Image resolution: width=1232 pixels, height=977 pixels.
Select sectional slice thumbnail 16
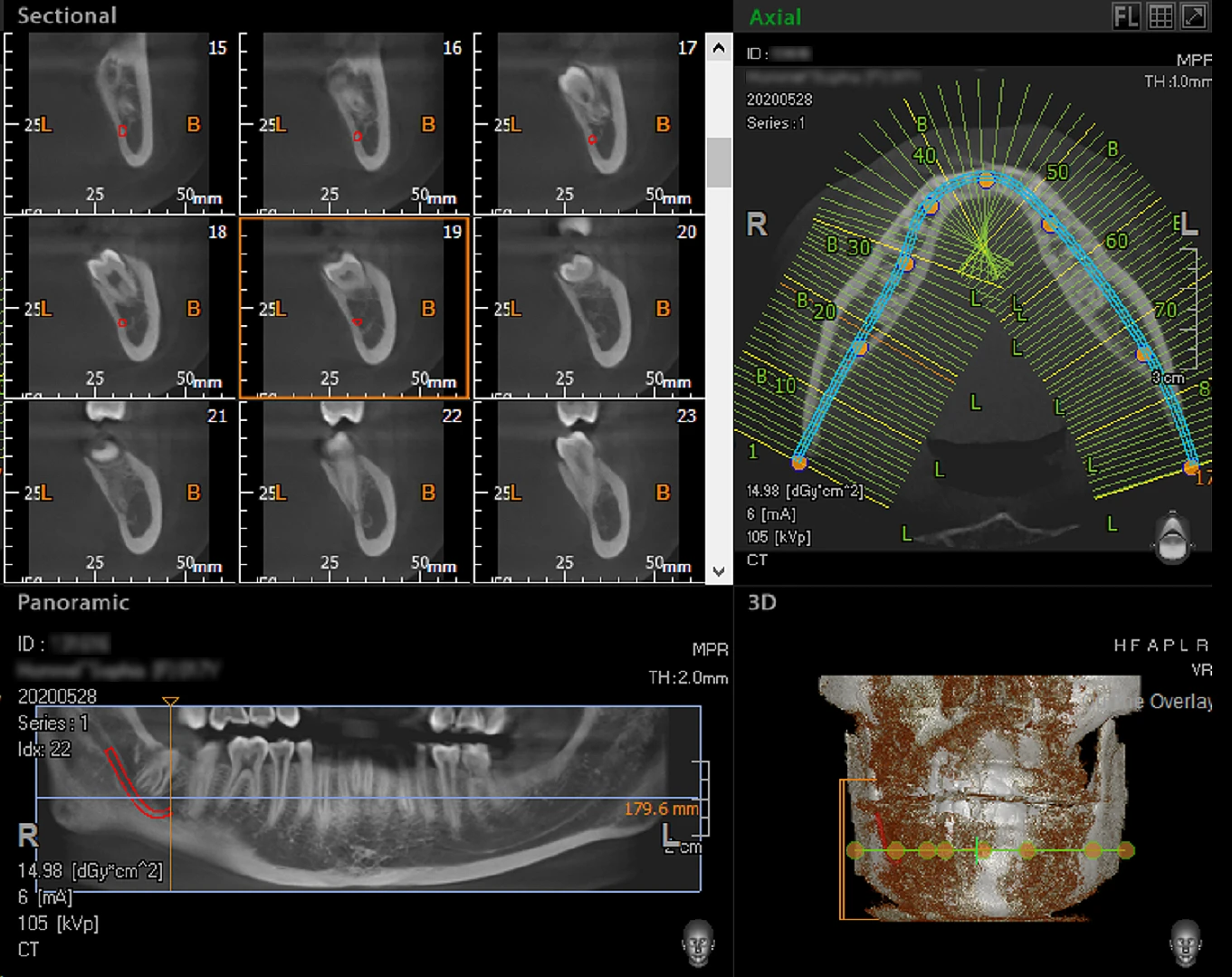(x=354, y=123)
